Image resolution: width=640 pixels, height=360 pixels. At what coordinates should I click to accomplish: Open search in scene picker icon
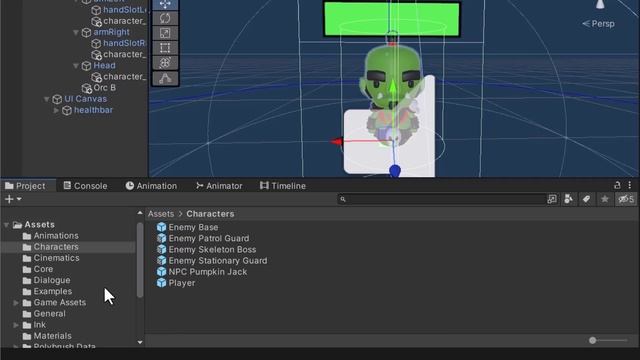[552, 199]
